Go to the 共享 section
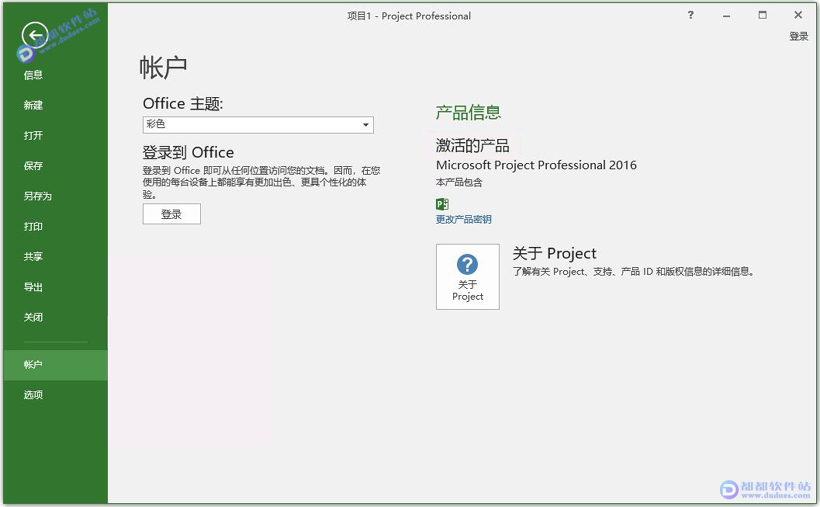This screenshot has width=820, height=507. 33,257
